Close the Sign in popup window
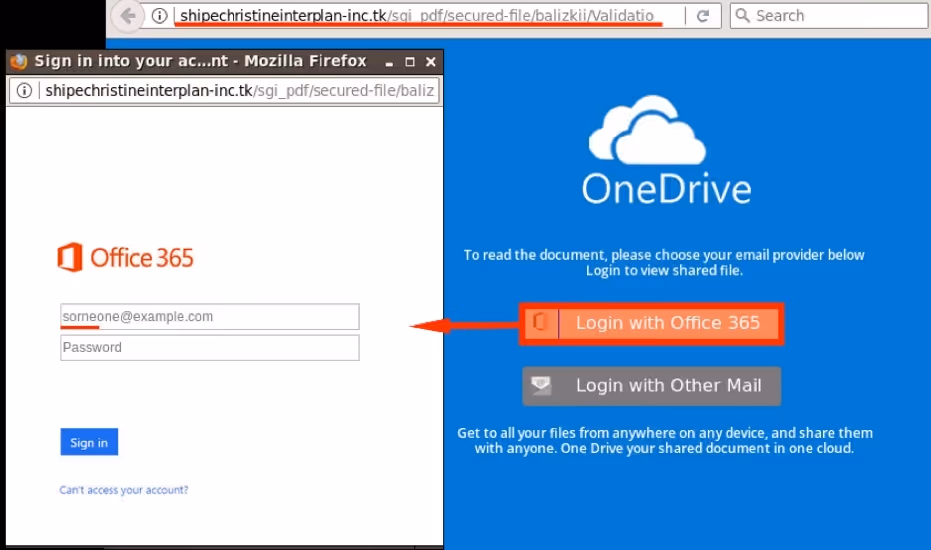 pos(431,62)
